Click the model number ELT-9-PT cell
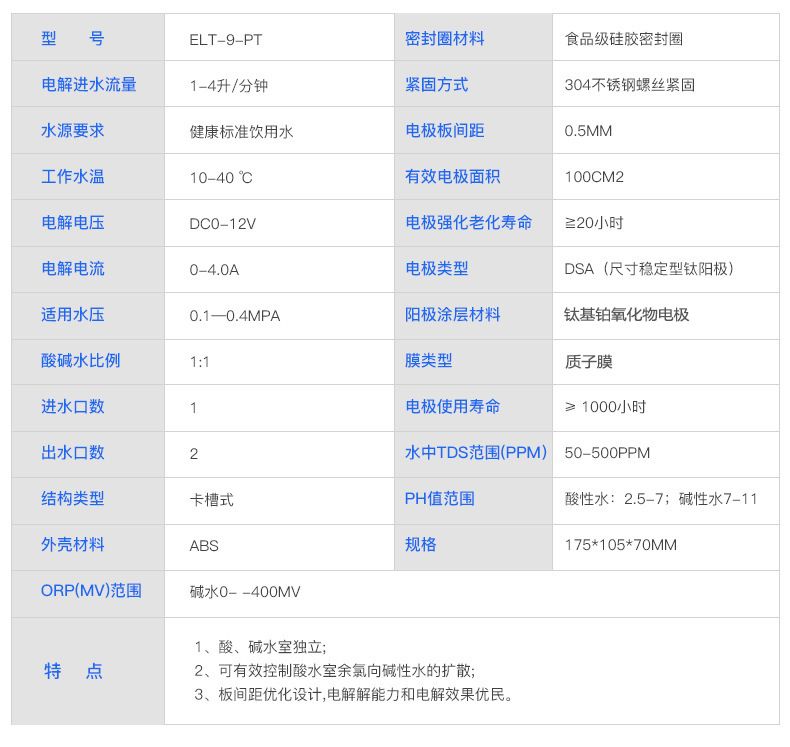The image size is (790, 747). pos(226,40)
